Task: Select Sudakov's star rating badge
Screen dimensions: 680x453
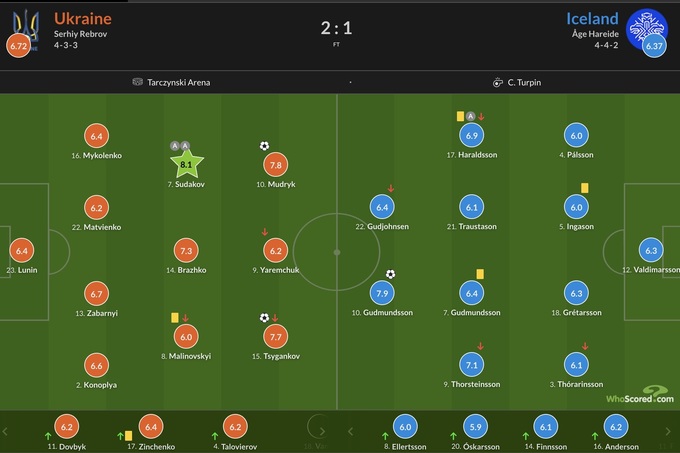Action: [187, 164]
